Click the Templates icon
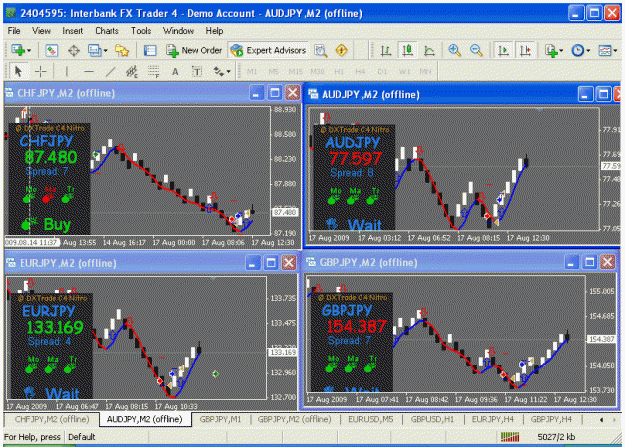This screenshot has width=625, height=447. (605, 50)
